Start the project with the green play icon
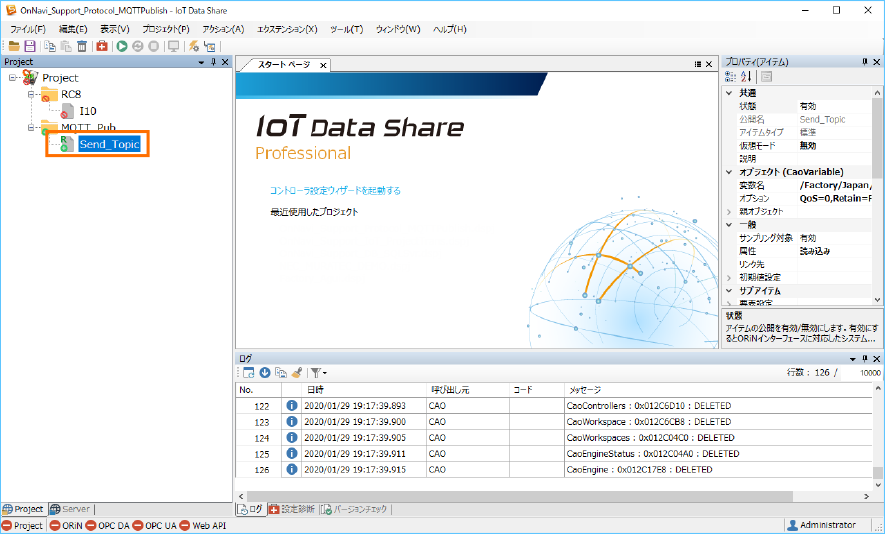This screenshot has height=534, width=885. 122,46
